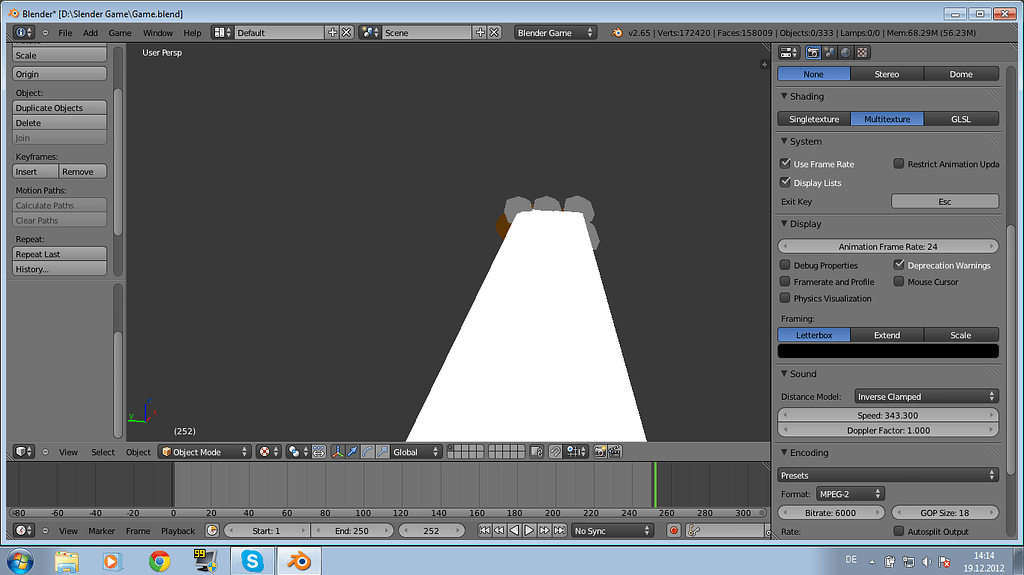1024x575 pixels.
Task: Open the Properties editor type selector
Action: coord(789,53)
